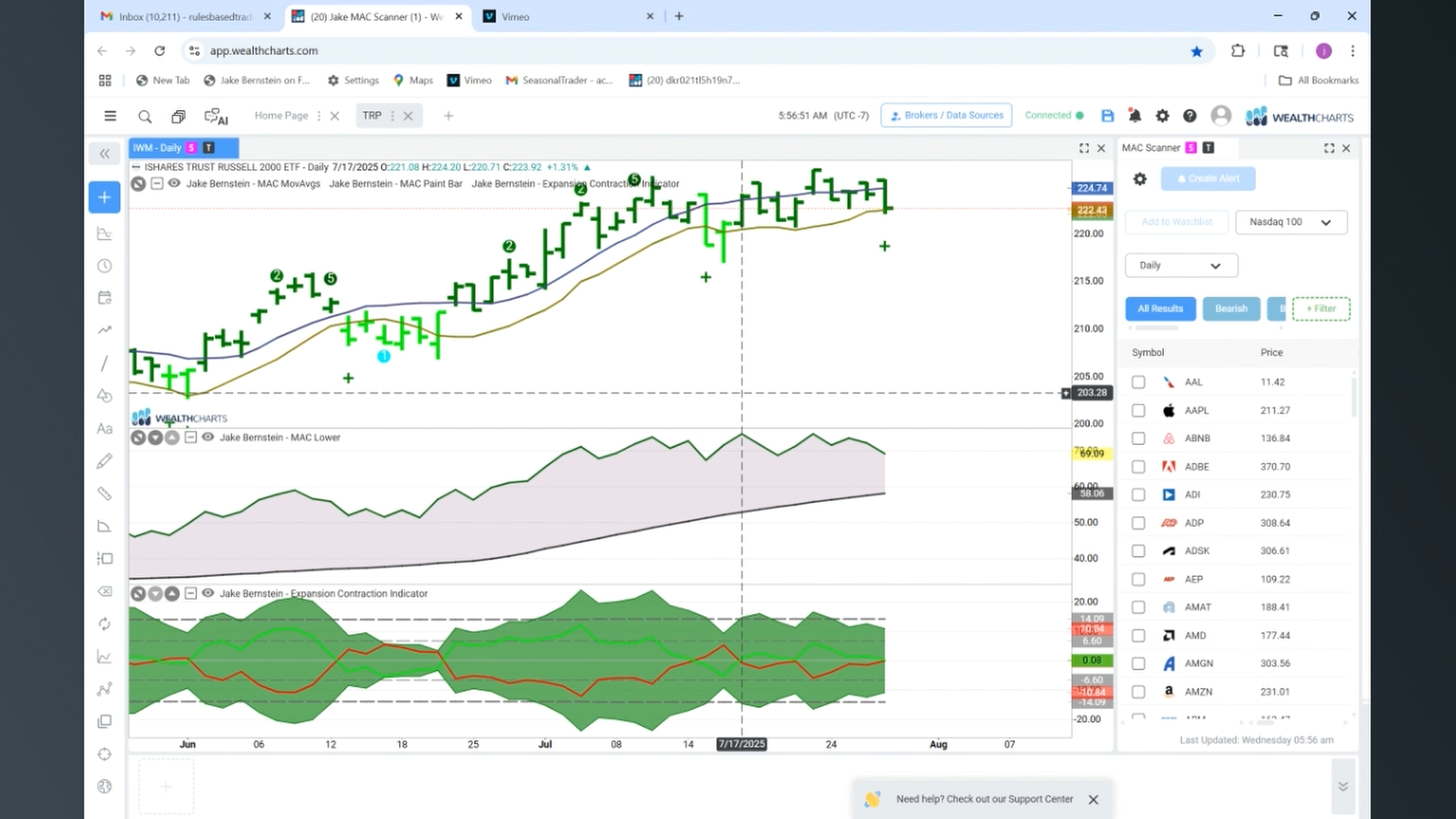
Task: Open browser extensions puzzle icon
Action: [x=1238, y=51]
